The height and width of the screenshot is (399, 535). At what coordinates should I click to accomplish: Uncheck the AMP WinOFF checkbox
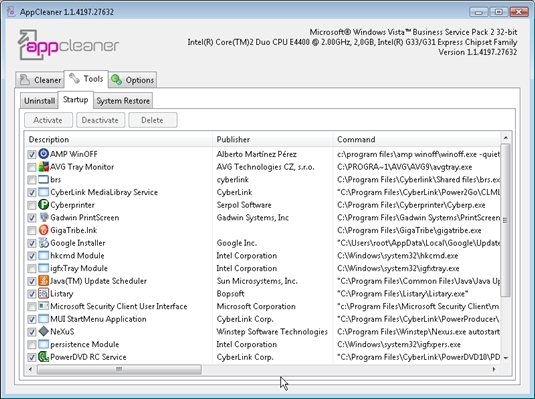(x=32, y=155)
